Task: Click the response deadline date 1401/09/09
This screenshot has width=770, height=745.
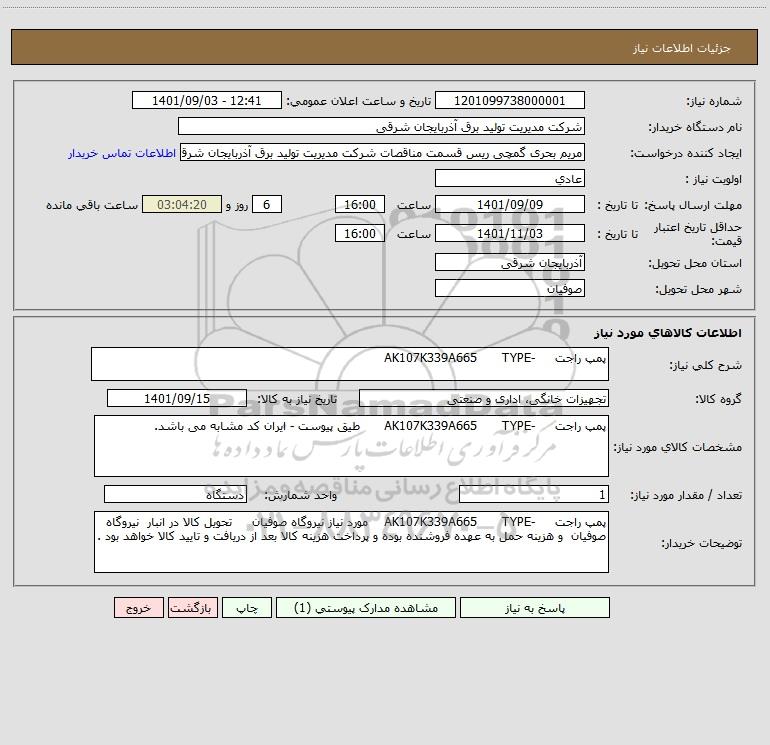Action: click(510, 204)
